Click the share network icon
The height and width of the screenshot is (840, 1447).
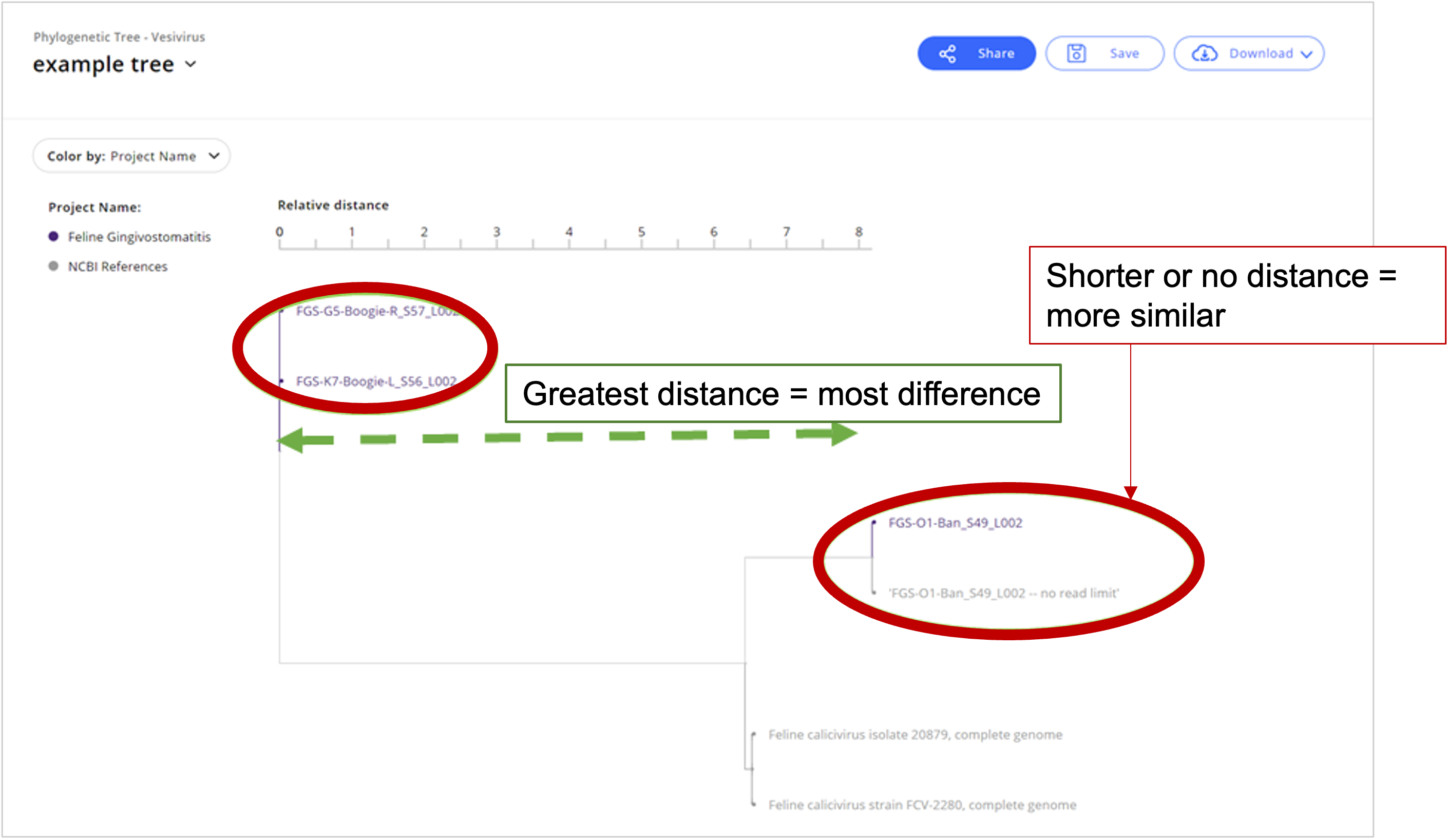(x=947, y=54)
